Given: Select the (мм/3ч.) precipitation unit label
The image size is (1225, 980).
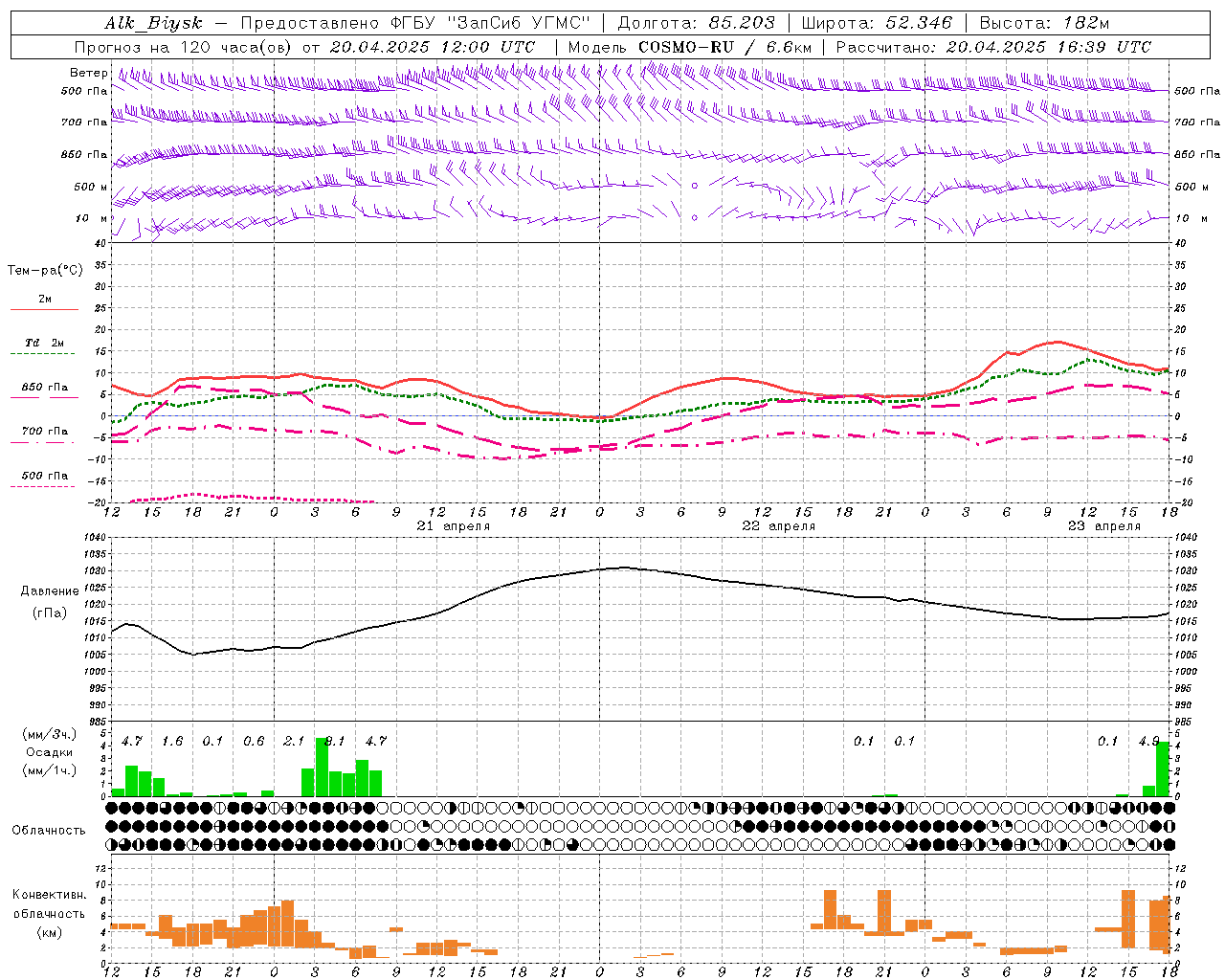Looking at the screenshot, I should (49, 734).
